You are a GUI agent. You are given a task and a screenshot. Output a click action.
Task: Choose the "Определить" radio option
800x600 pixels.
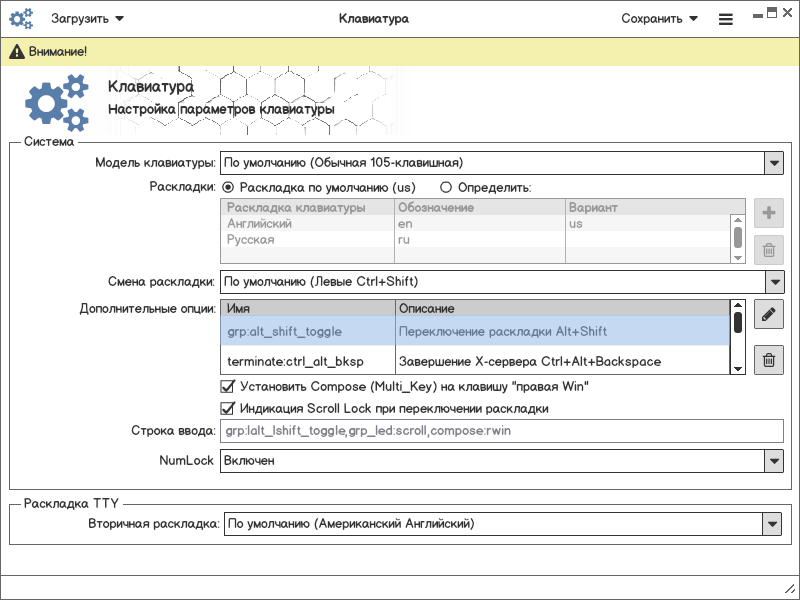446,187
